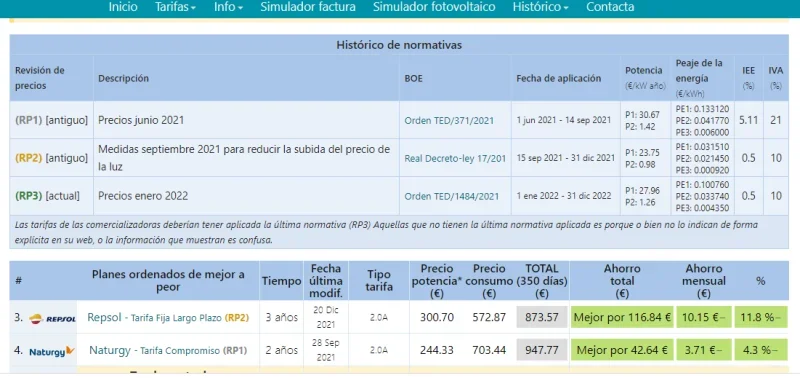Viewport: 800px width, 378px height.
Task: Expand the Info dropdown menu
Action: (228, 7)
